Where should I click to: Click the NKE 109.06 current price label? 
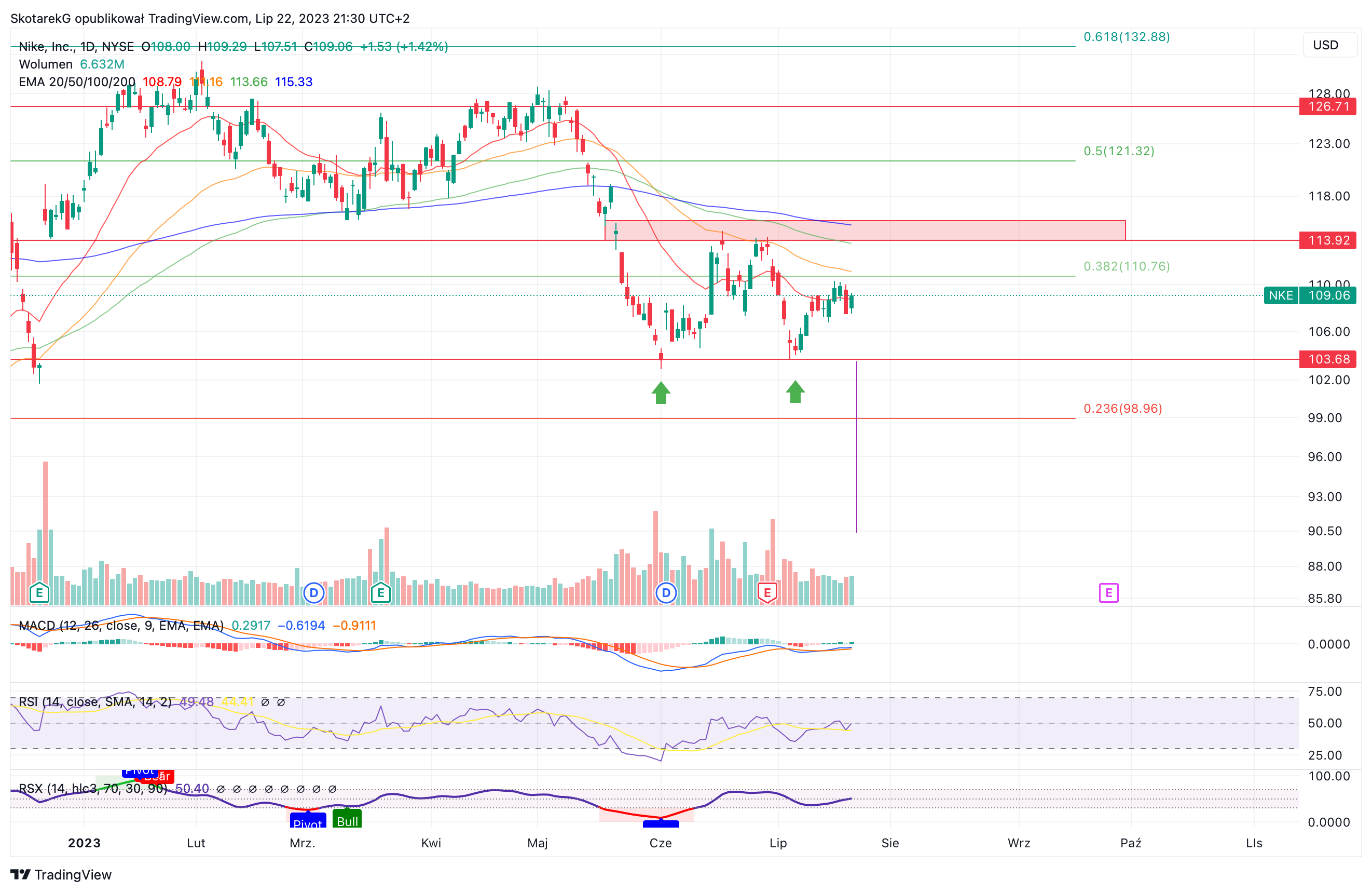(x=1310, y=295)
